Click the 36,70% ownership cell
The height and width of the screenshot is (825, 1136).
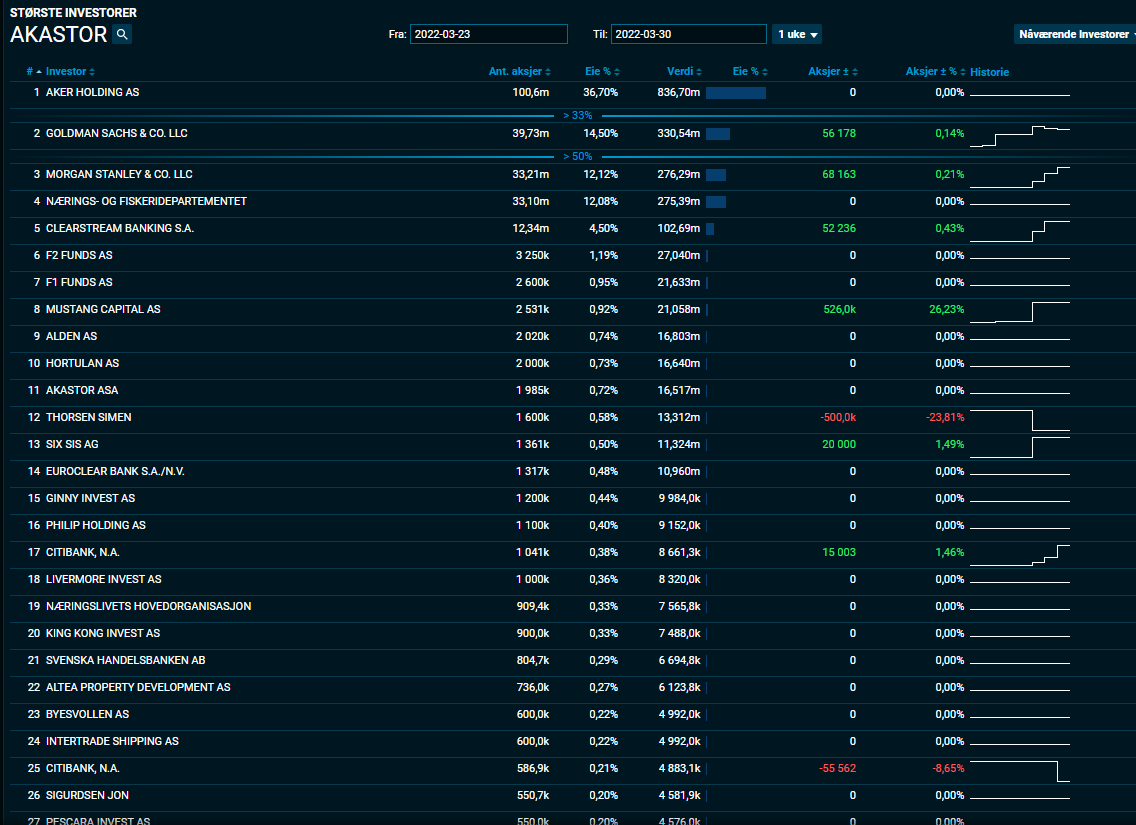(x=601, y=92)
